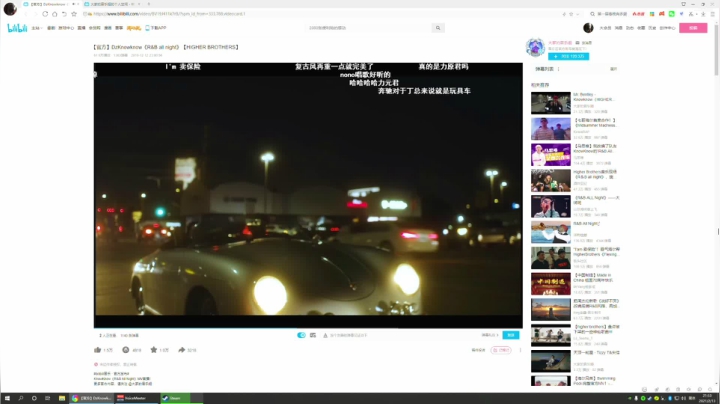Click the search magnifier button in bilibili header

(x=438, y=28)
